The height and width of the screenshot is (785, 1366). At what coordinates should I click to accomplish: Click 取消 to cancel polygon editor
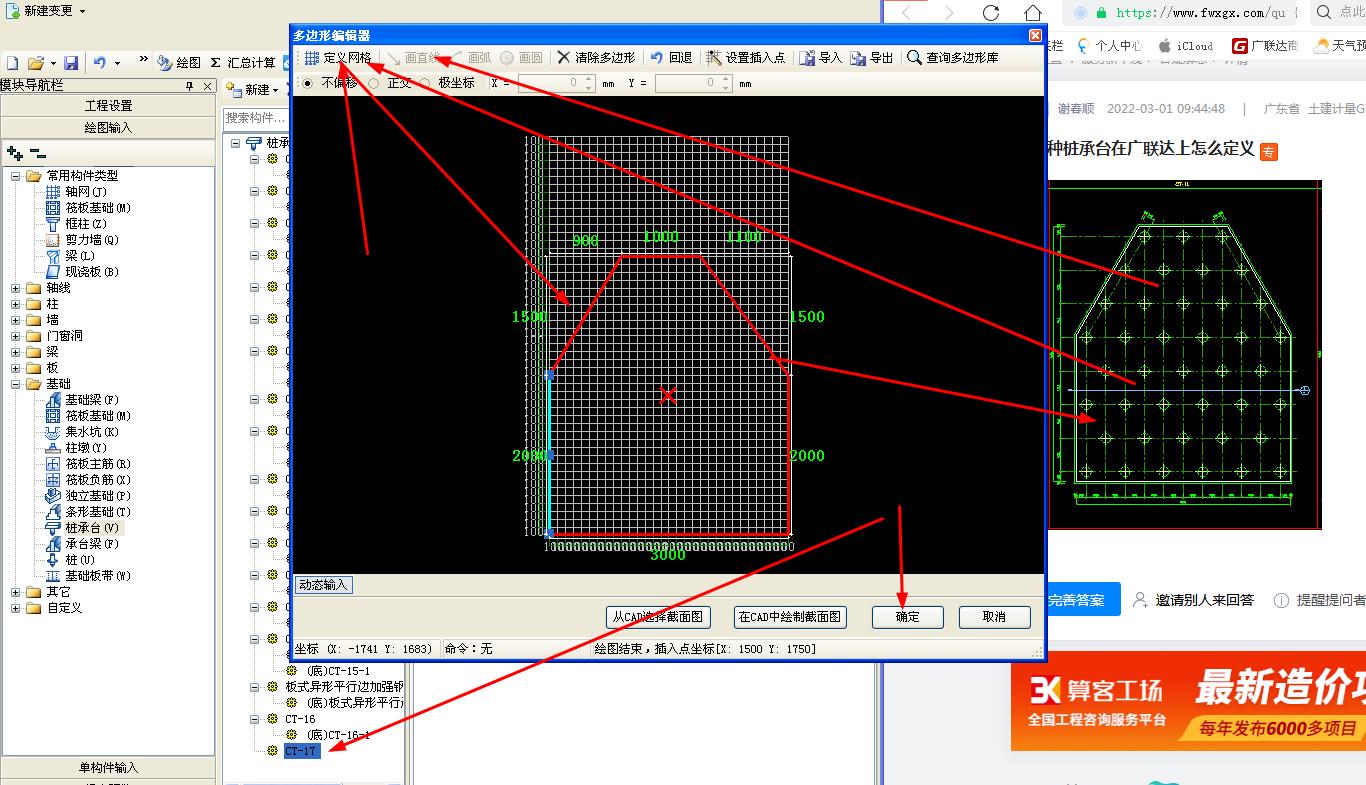tap(994, 617)
